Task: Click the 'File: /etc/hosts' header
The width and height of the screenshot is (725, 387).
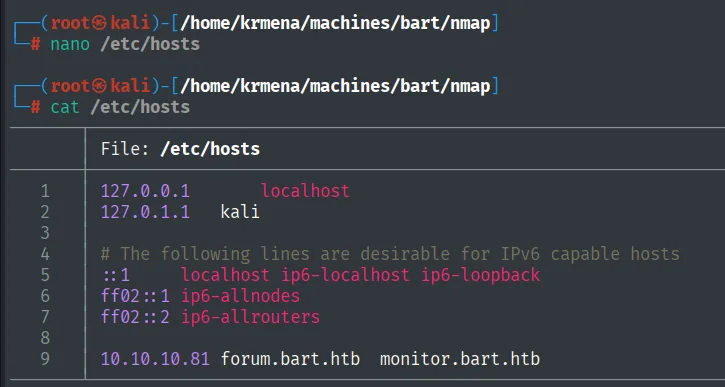Action: point(180,149)
